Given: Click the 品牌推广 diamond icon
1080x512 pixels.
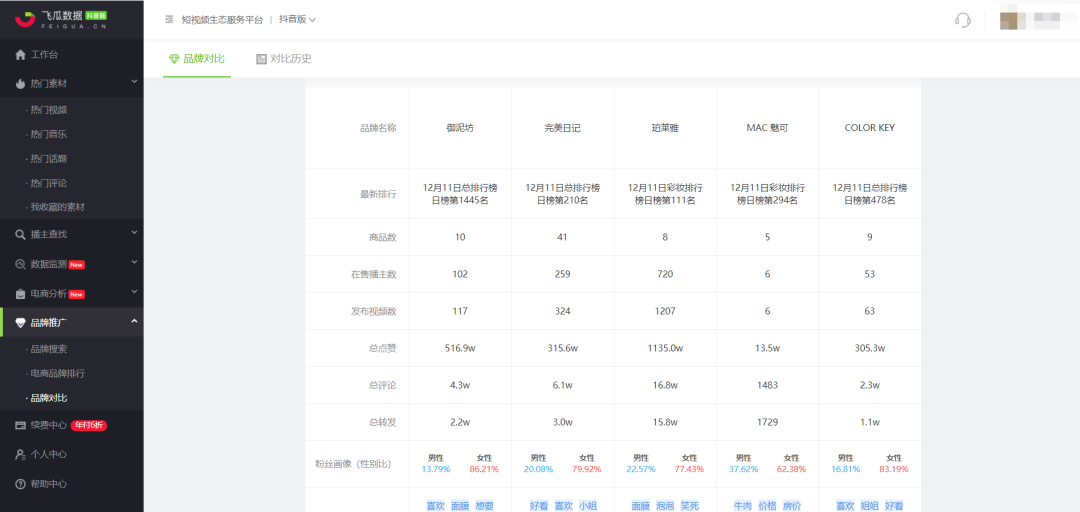Looking at the screenshot, I should 21,322.
